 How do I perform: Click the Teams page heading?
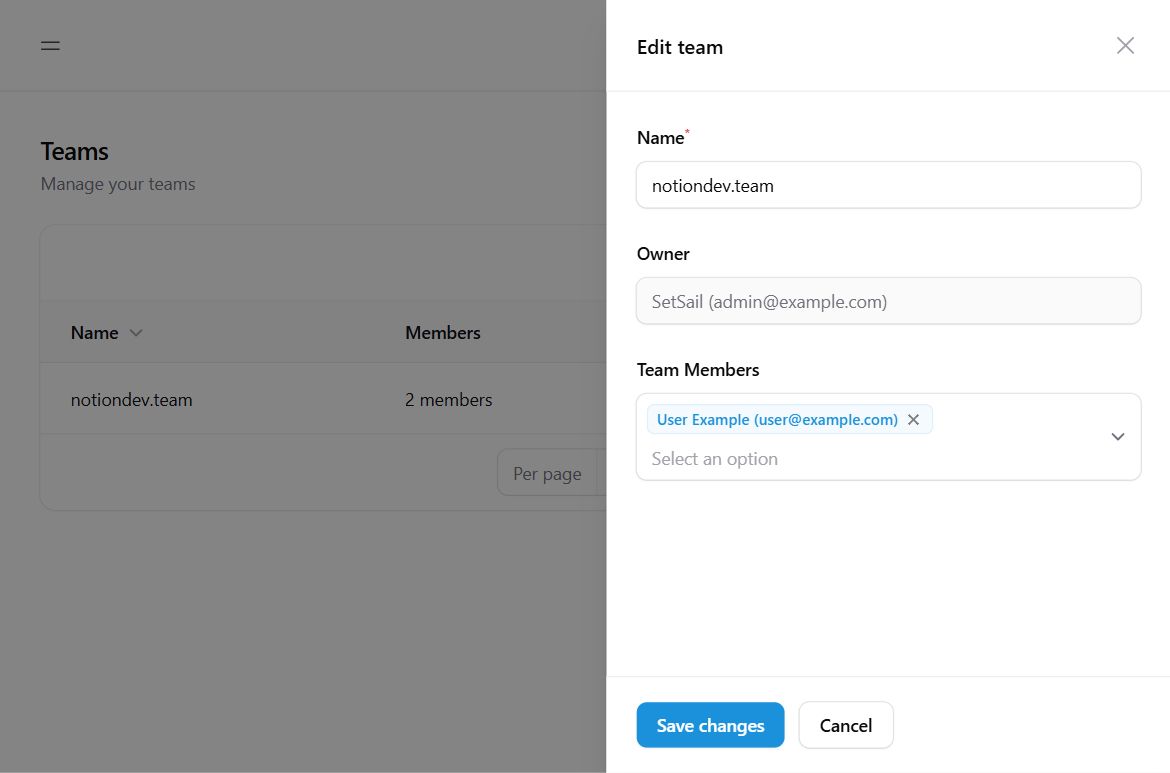[x=75, y=152]
